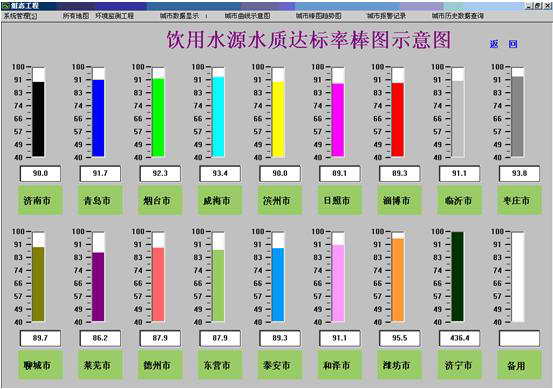Click the value field showing 93.4
The image size is (553, 389).
220,174
